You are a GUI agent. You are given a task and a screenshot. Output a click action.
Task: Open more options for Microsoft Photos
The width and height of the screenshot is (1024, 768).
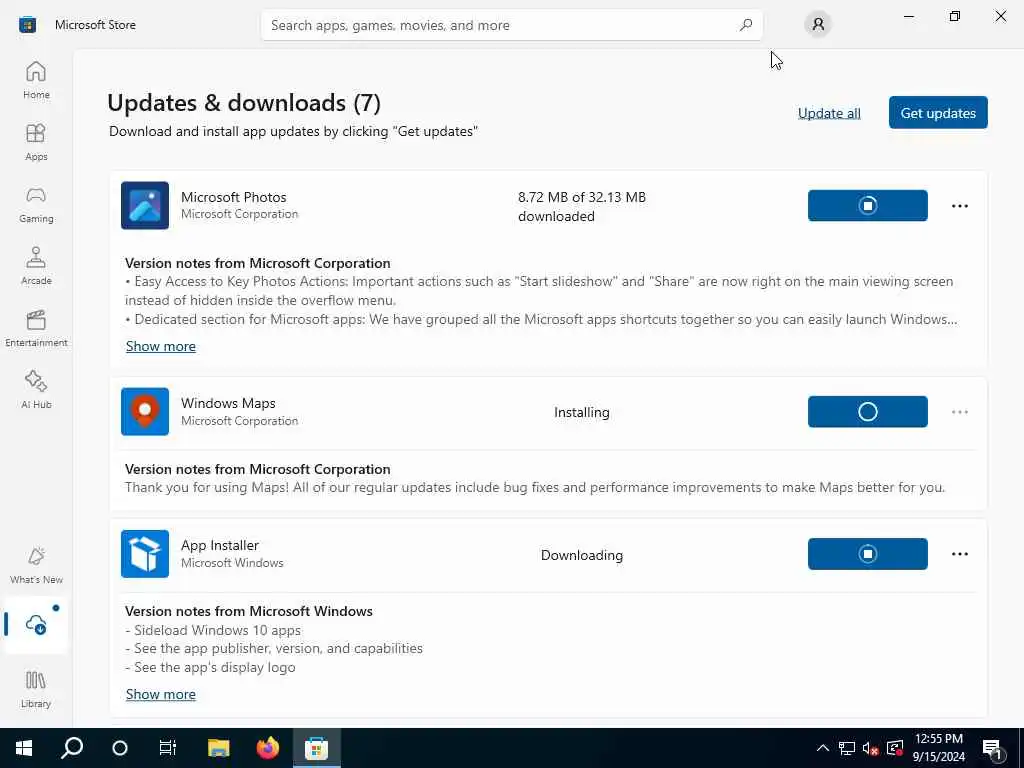(x=959, y=206)
